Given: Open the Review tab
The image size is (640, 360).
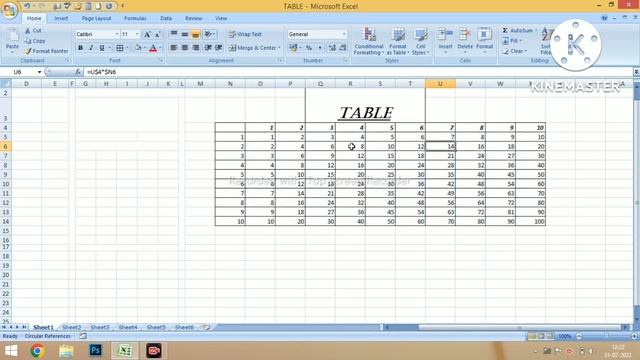Looking at the screenshot, I should click(x=193, y=18).
